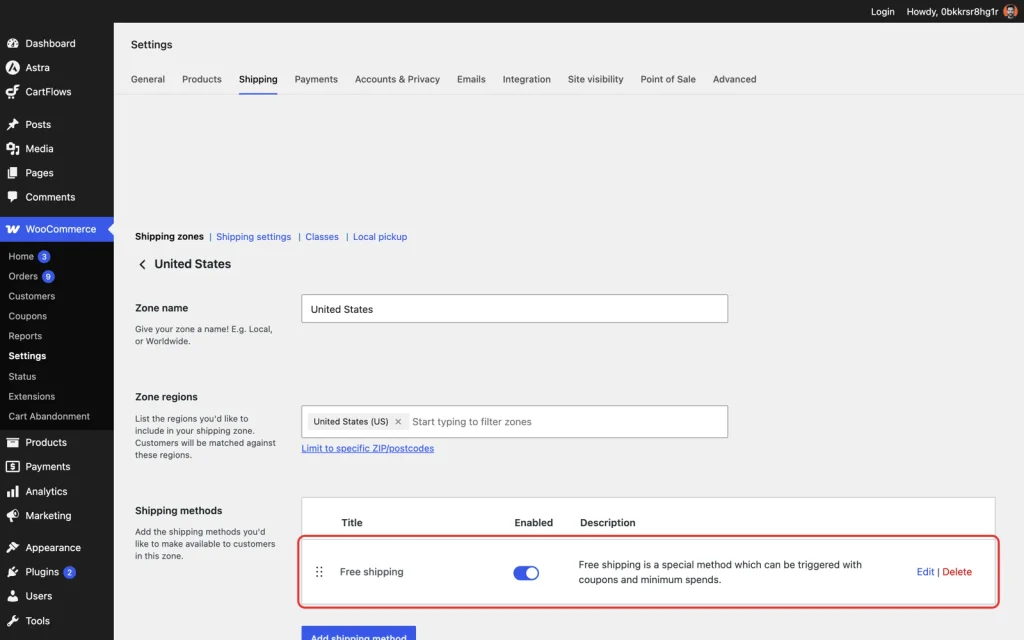Open the Advanced settings tab
The width and height of the screenshot is (1024, 640).
click(734, 79)
